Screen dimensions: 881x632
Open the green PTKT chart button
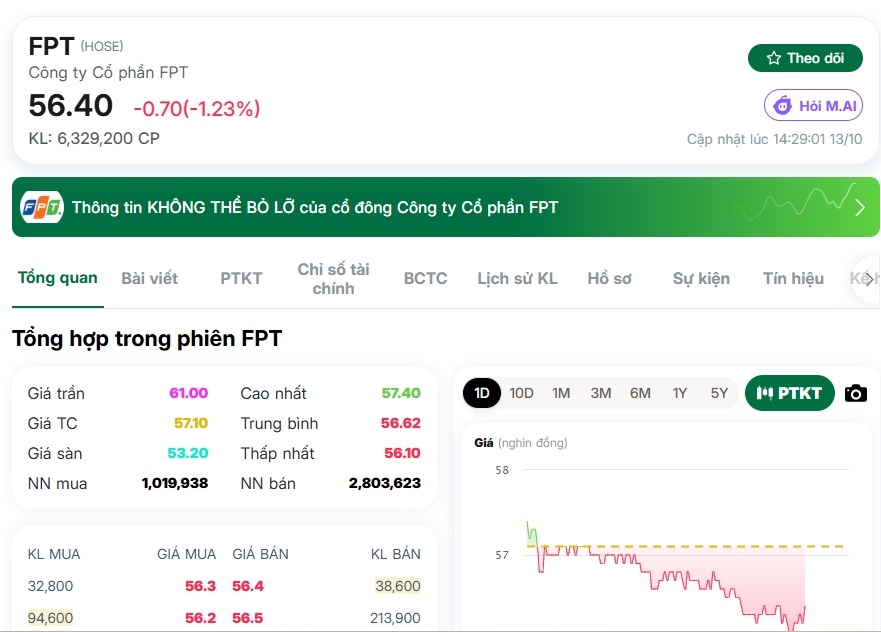(x=789, y=393)
